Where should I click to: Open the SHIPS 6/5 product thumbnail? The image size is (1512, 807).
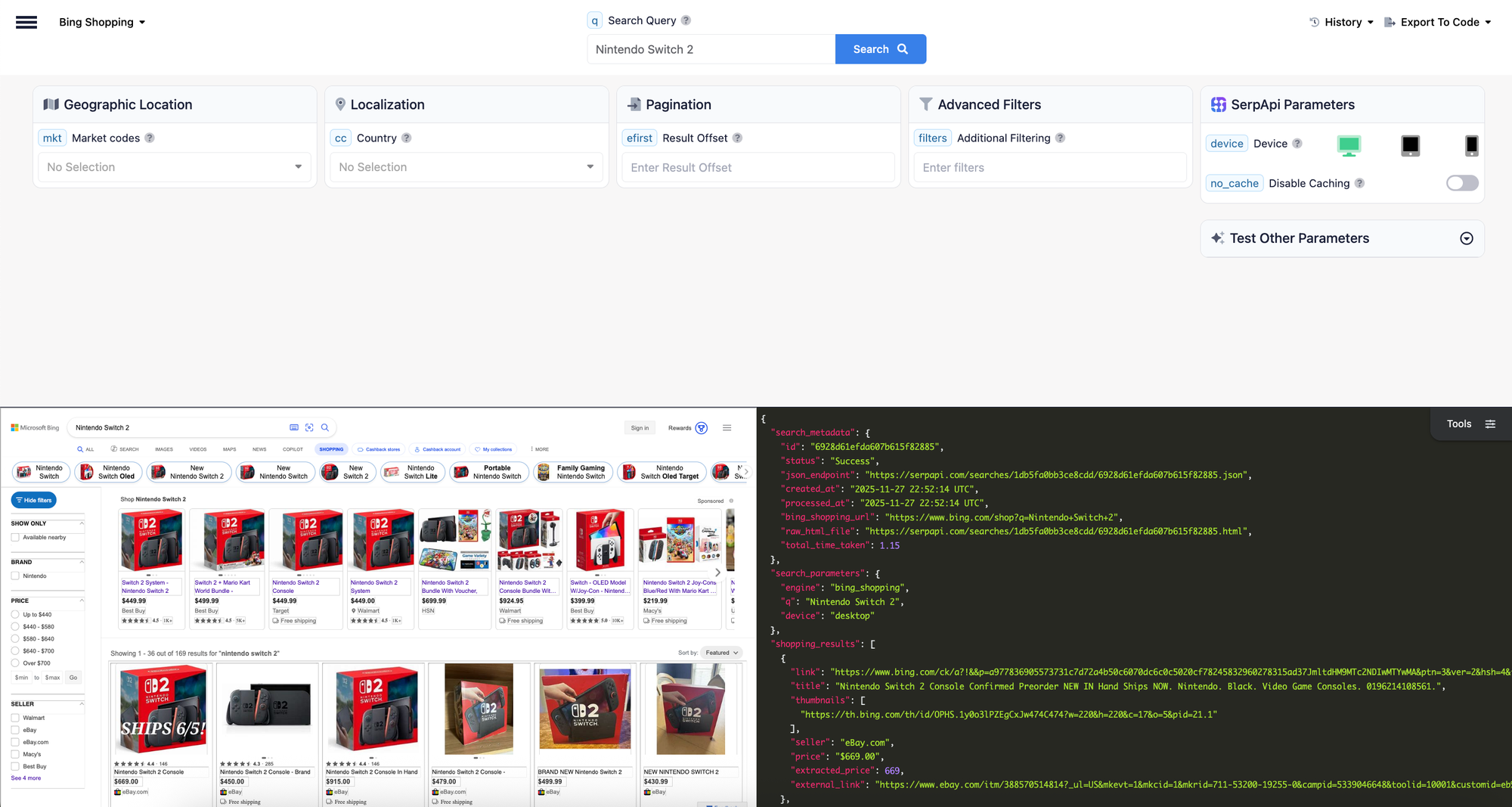(163, 709)
